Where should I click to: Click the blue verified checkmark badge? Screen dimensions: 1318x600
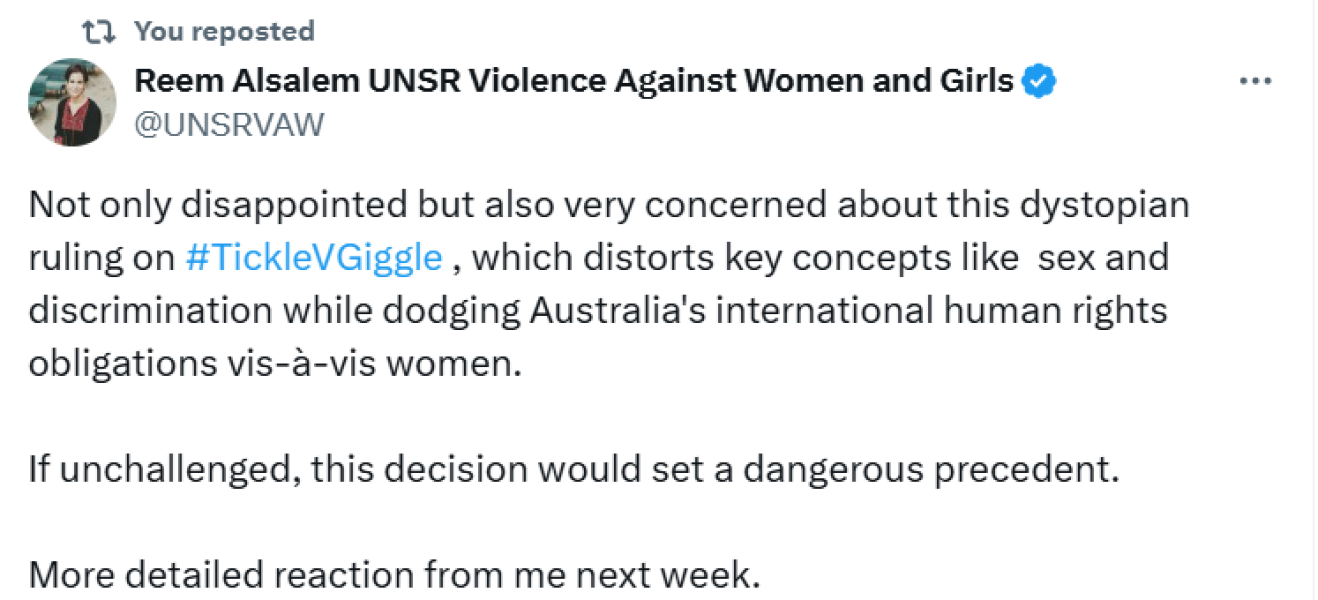point(1040,81)
